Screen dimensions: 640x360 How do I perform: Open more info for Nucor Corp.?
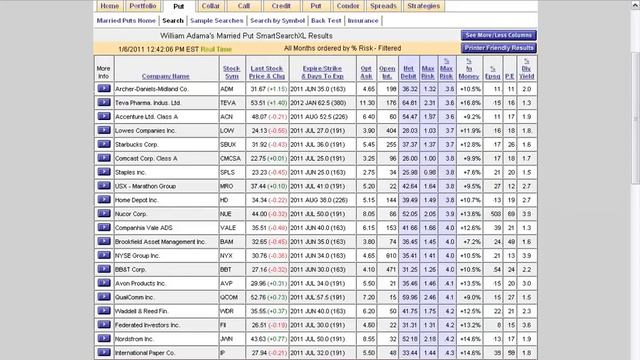[104, 213]
